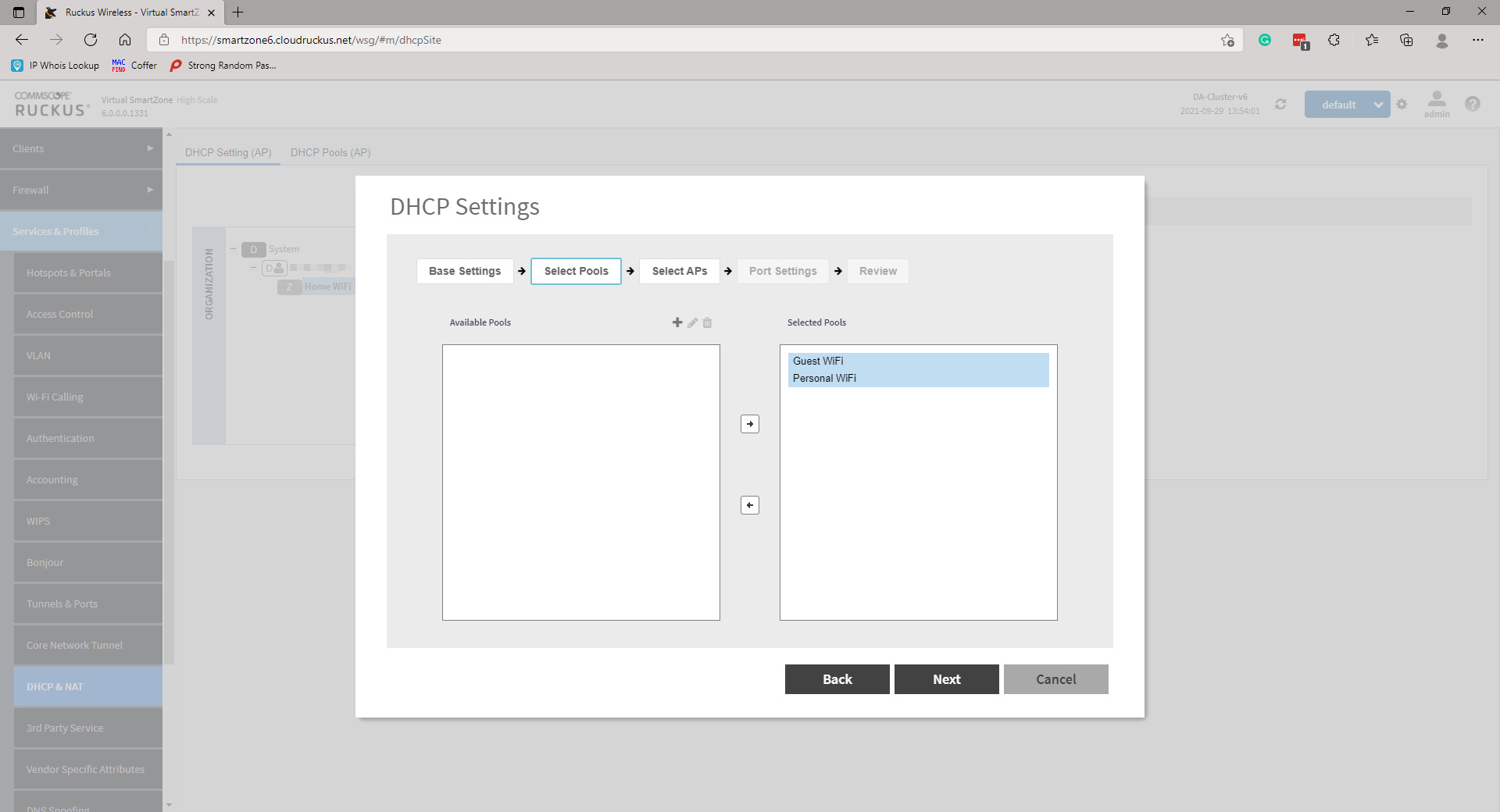Viewport: 1500px width, 812px height.
Task: Move pool to Selected with right arrow
Action: coord(750,424)
